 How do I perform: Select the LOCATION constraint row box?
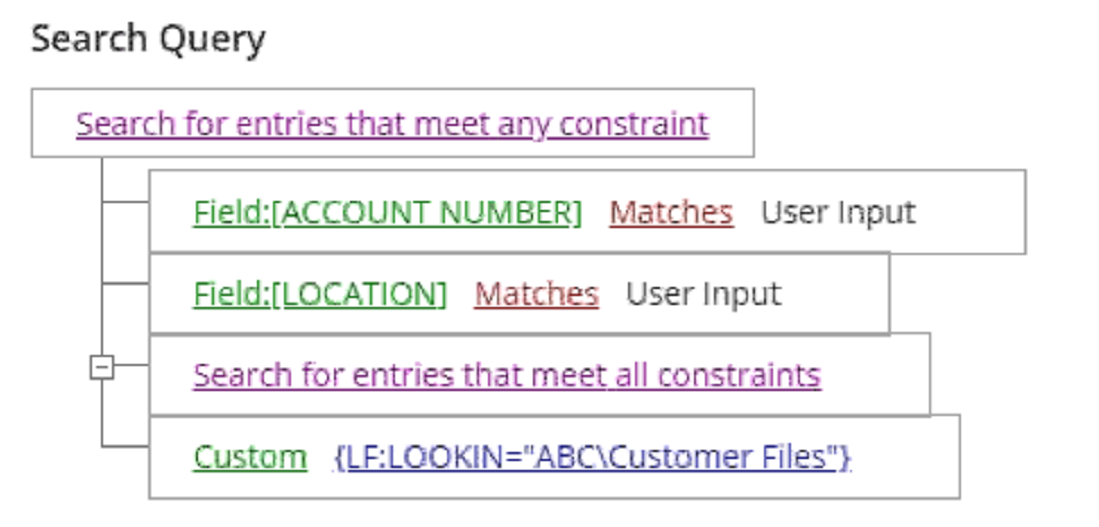pos(519,293)
